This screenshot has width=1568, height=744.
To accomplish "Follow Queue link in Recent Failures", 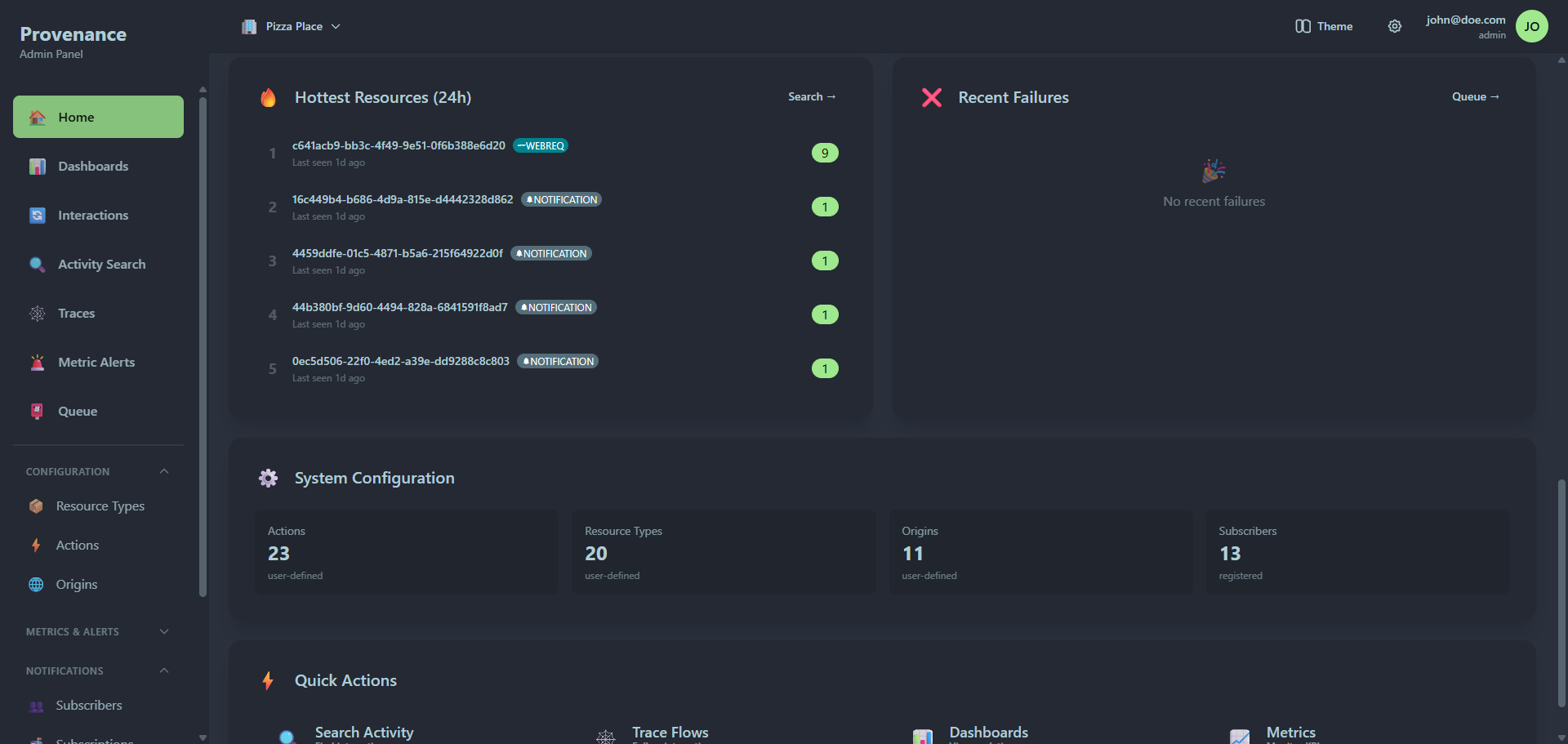I will [1475, 96].
